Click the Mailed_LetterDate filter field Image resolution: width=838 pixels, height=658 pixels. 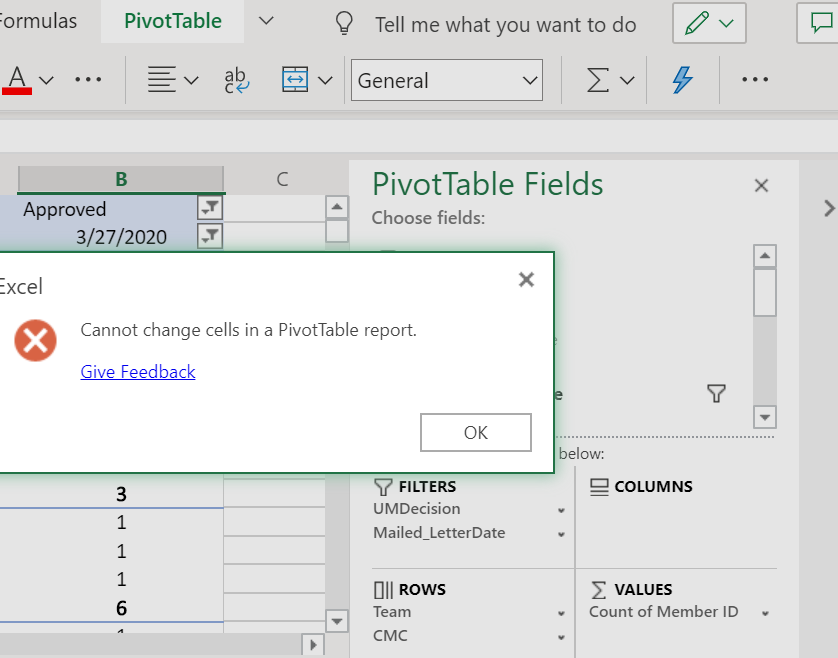coord(439,532)
